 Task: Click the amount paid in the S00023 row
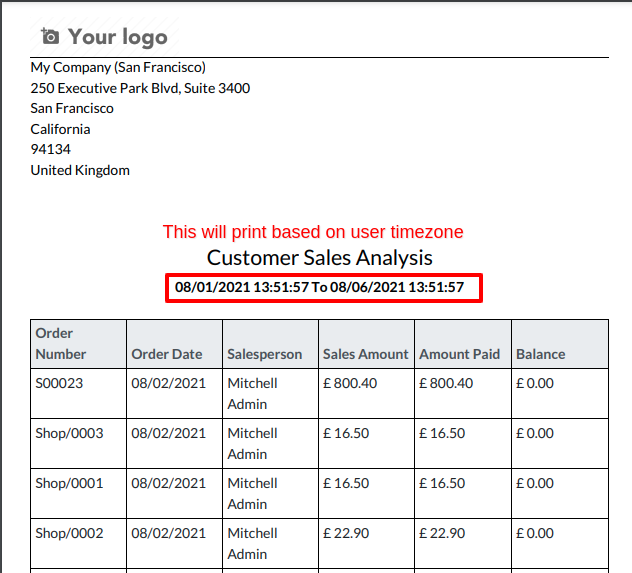click(446, 383)
